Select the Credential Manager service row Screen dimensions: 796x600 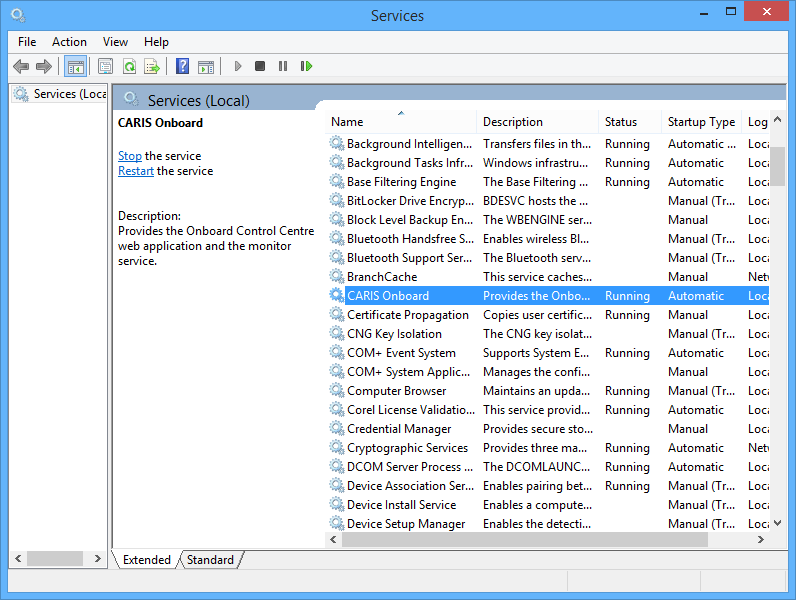pos(398,429)
